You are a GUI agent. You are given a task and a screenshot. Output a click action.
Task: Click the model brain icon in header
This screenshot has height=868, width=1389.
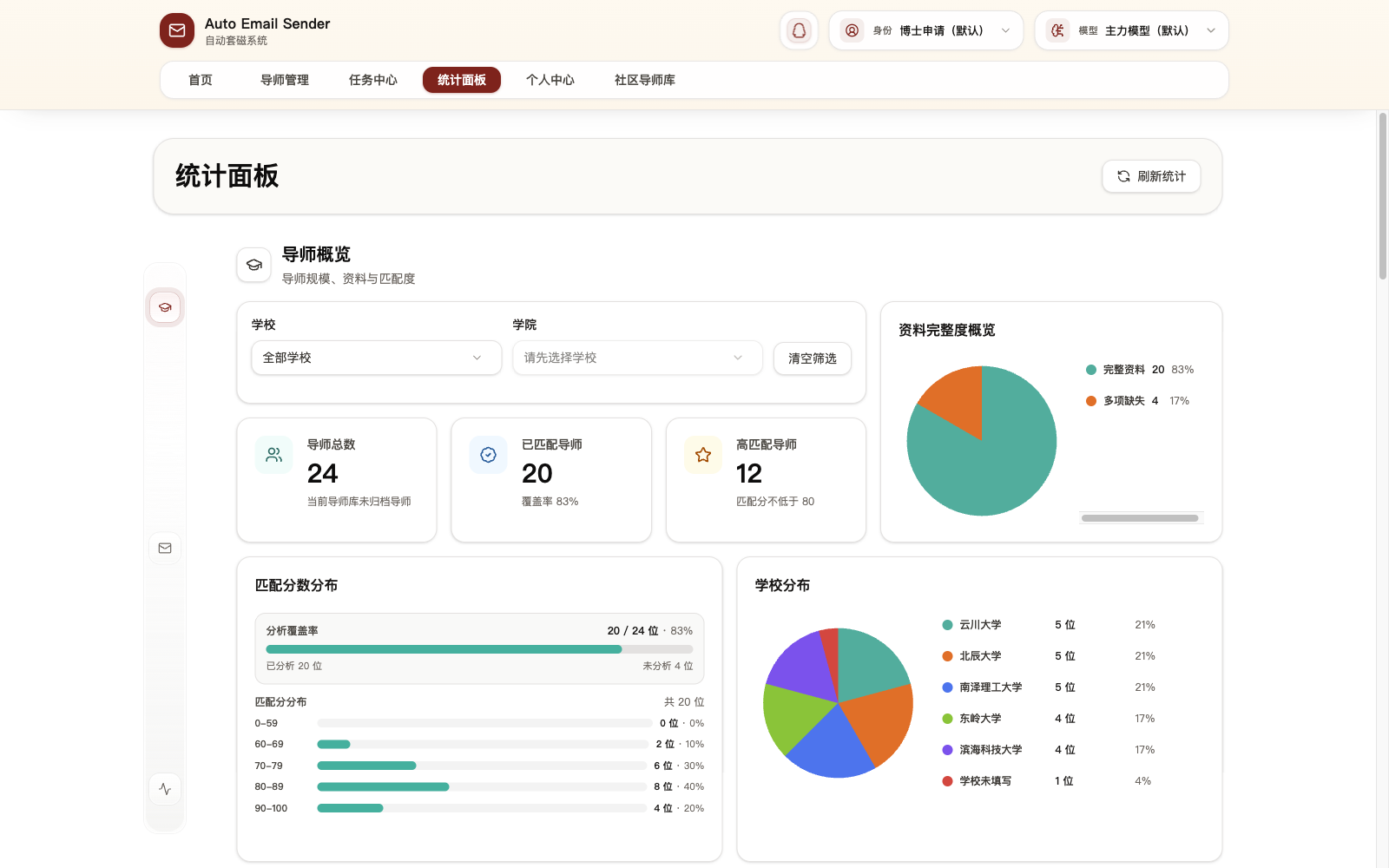pyautogui.click(x=1057, y=30)
